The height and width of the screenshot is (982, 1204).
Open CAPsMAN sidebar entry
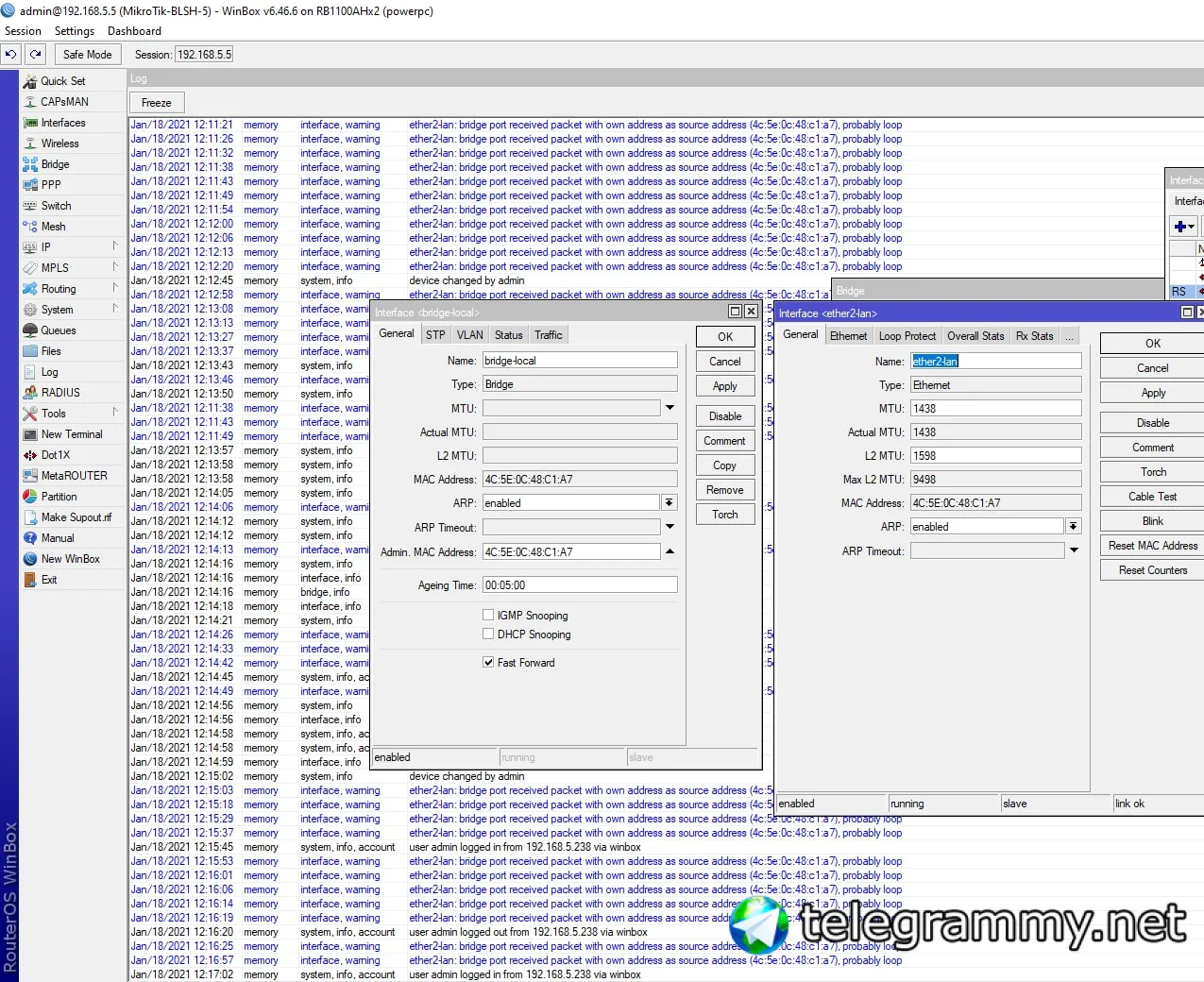(x=64, y=102)
